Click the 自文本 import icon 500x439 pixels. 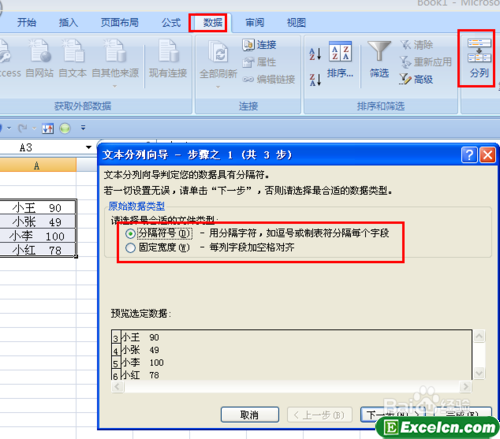point(73,58)
